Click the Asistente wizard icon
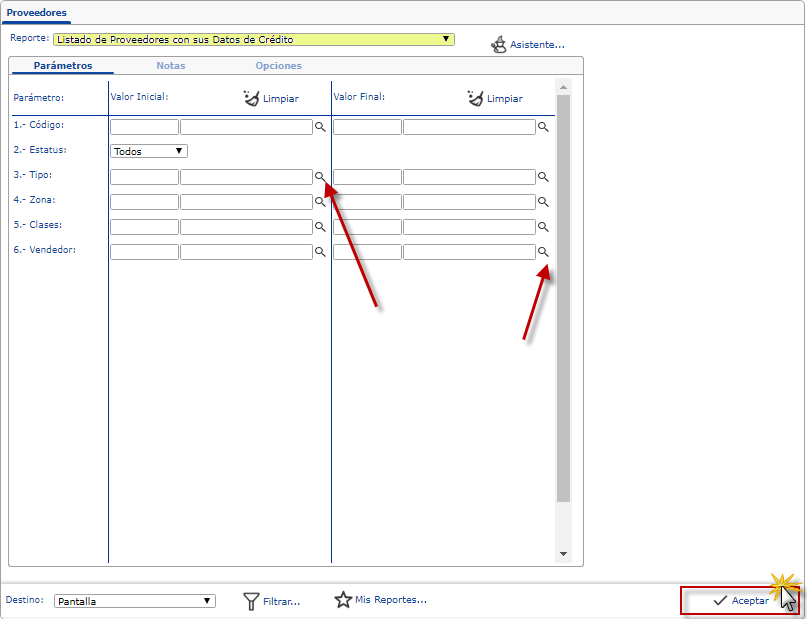 [499, 45]
